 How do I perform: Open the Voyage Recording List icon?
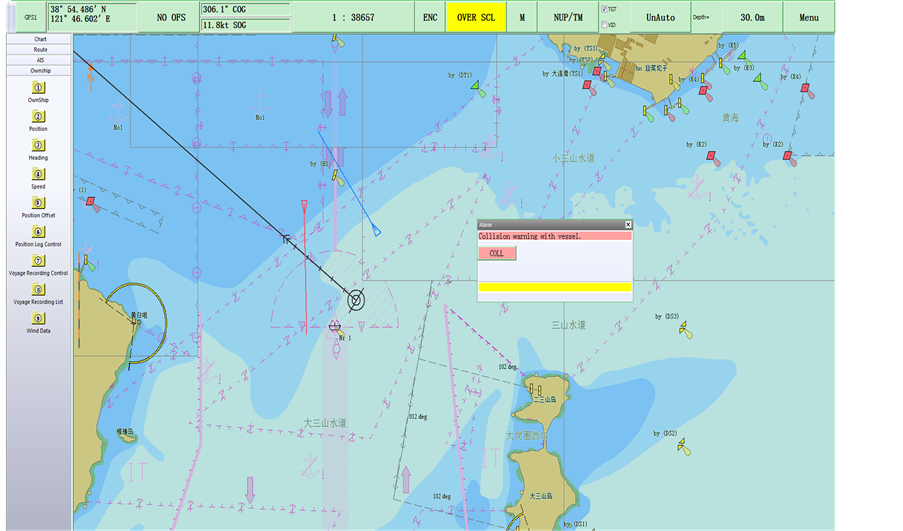pyautogui.click(x=38, y=290)
